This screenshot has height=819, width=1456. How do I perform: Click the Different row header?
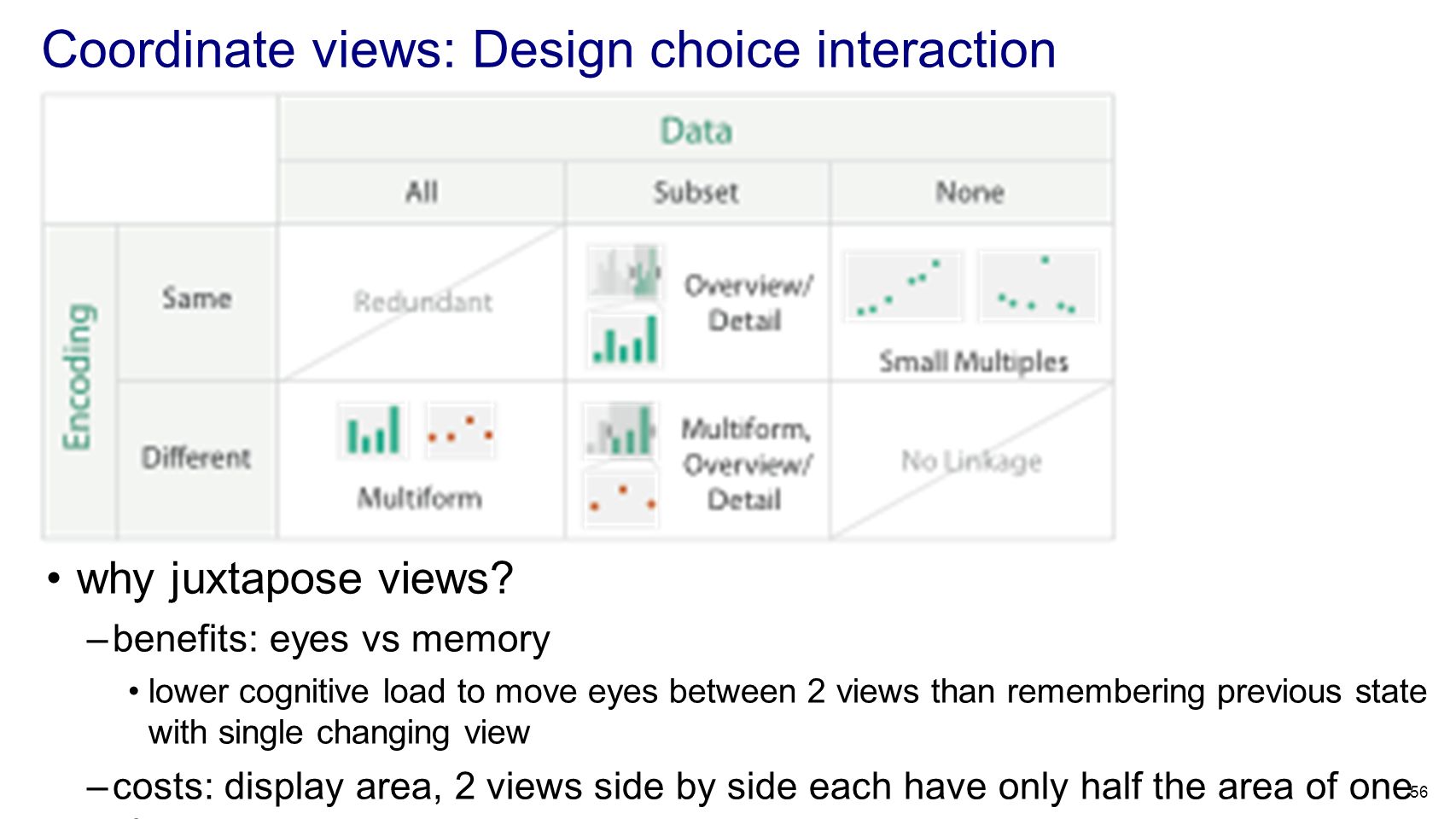click(196, 458)
